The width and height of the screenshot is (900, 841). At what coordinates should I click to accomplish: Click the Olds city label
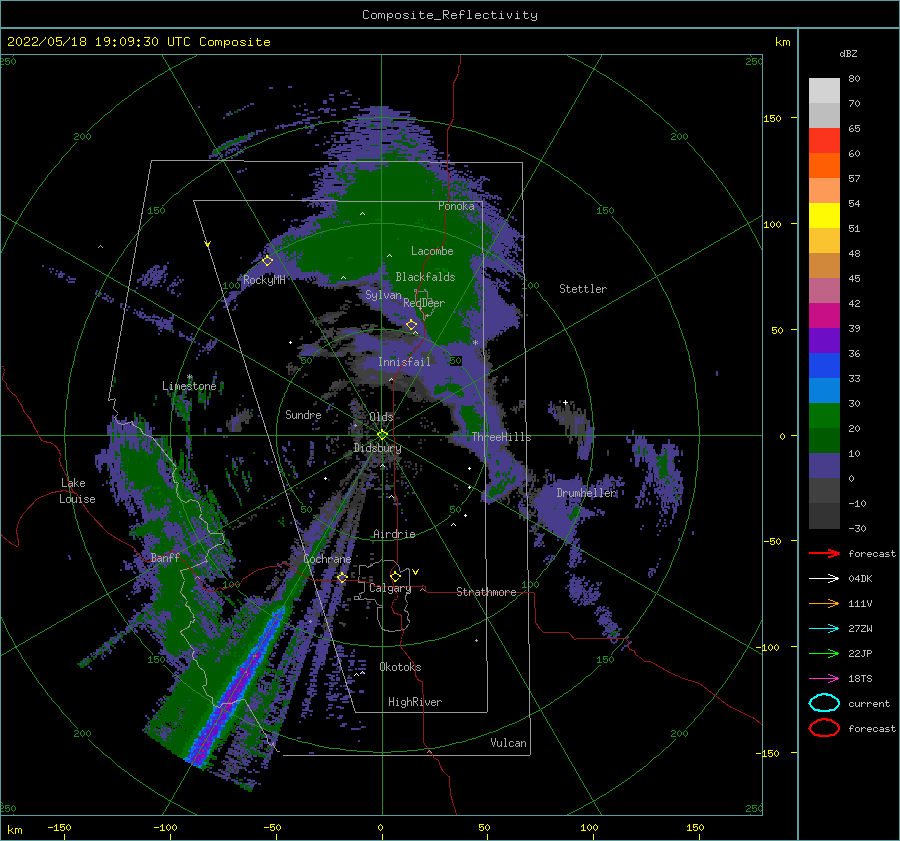(381, 417)
